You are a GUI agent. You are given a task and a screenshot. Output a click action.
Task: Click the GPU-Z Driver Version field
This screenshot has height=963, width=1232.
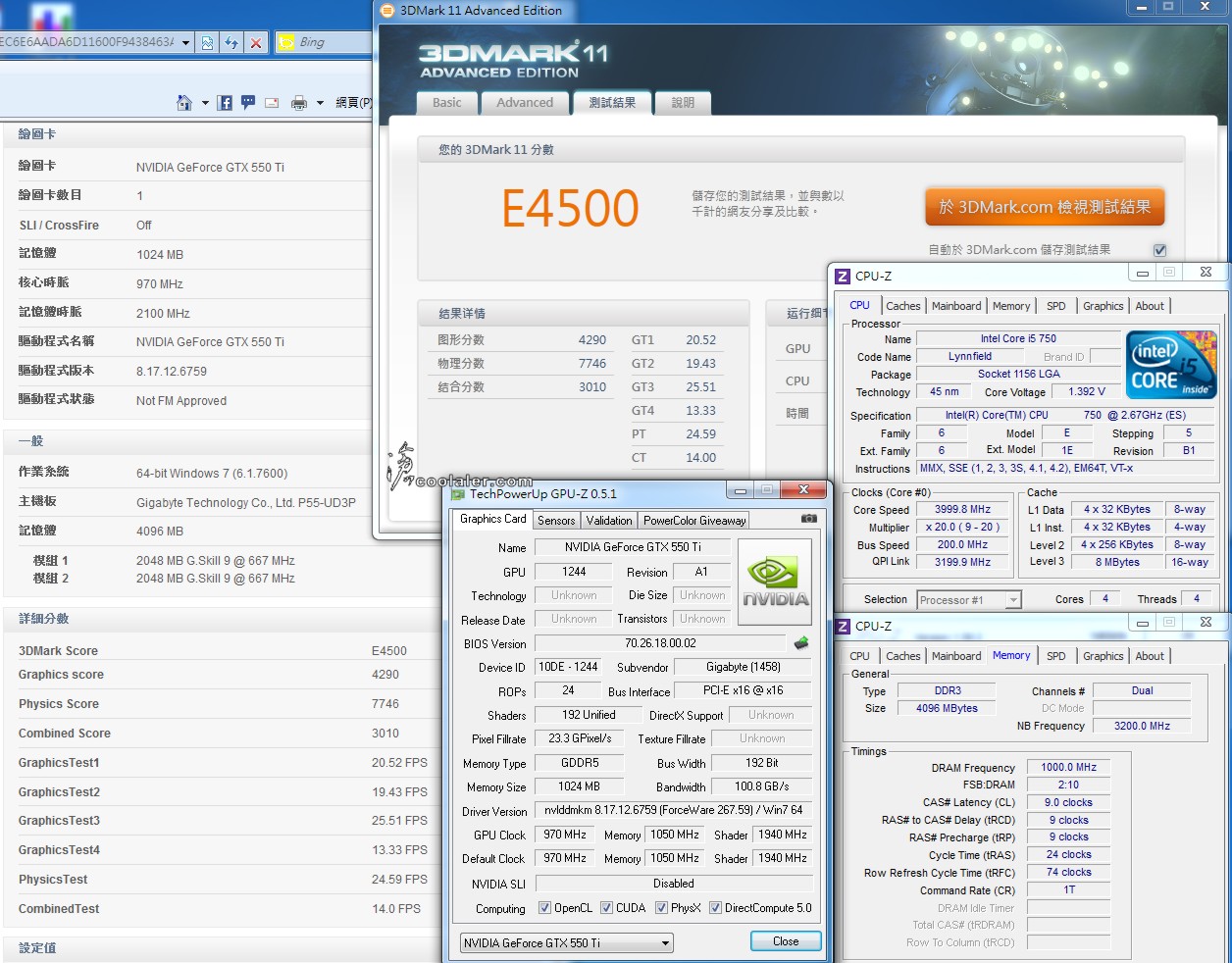click(673, 810)
